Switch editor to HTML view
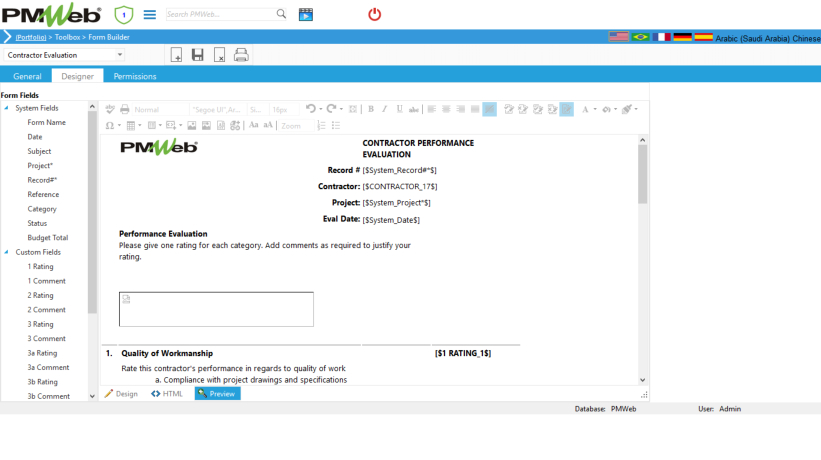Image resolution: width=821 pixels, height=460 pixels. 167,394
